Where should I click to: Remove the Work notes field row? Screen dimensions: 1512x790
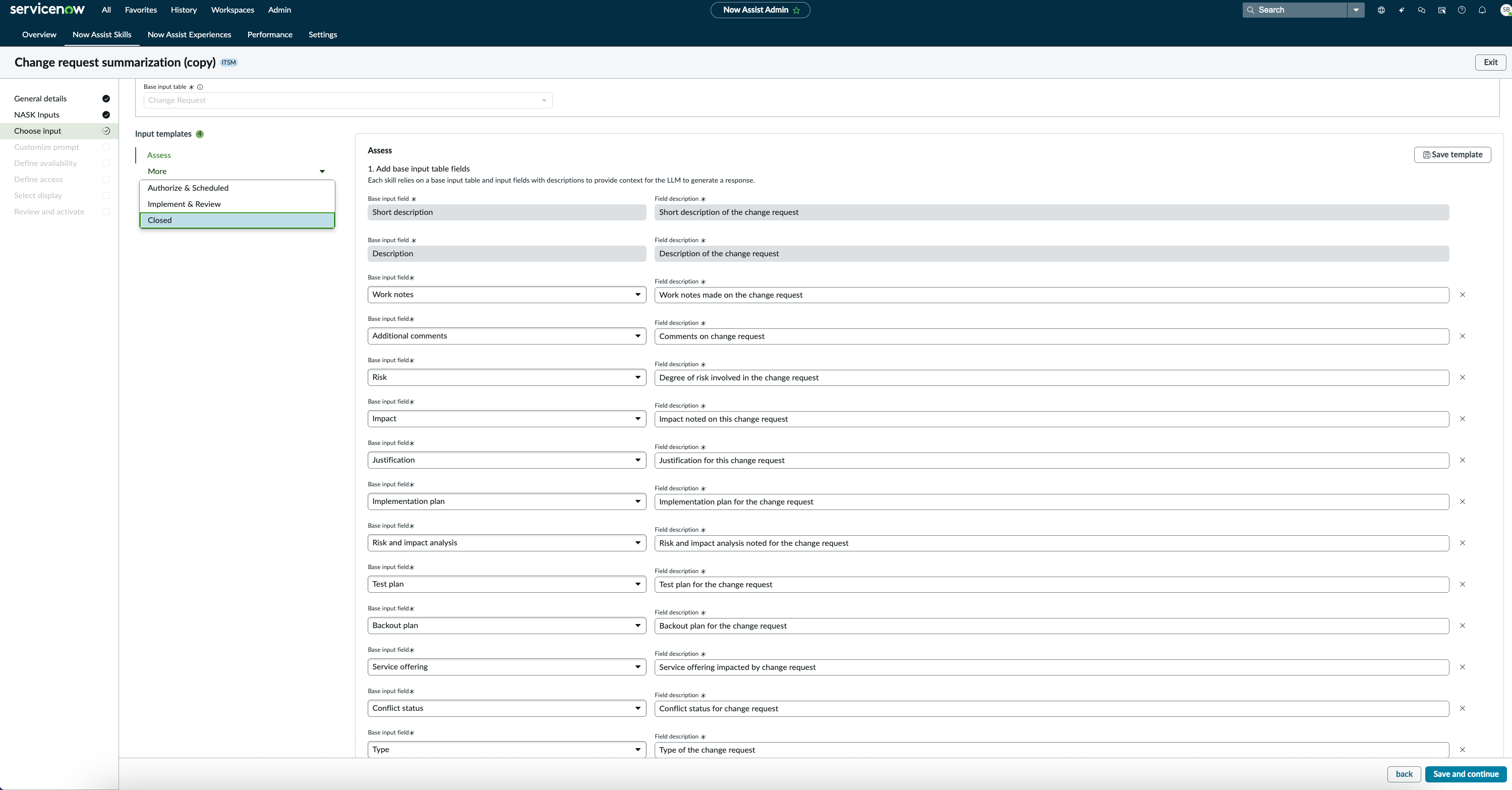1462,295
